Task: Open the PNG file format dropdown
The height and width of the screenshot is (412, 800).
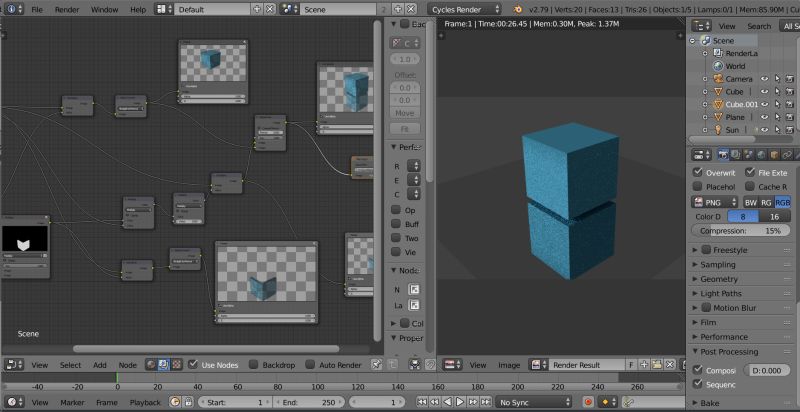Action: click(715, 202)
